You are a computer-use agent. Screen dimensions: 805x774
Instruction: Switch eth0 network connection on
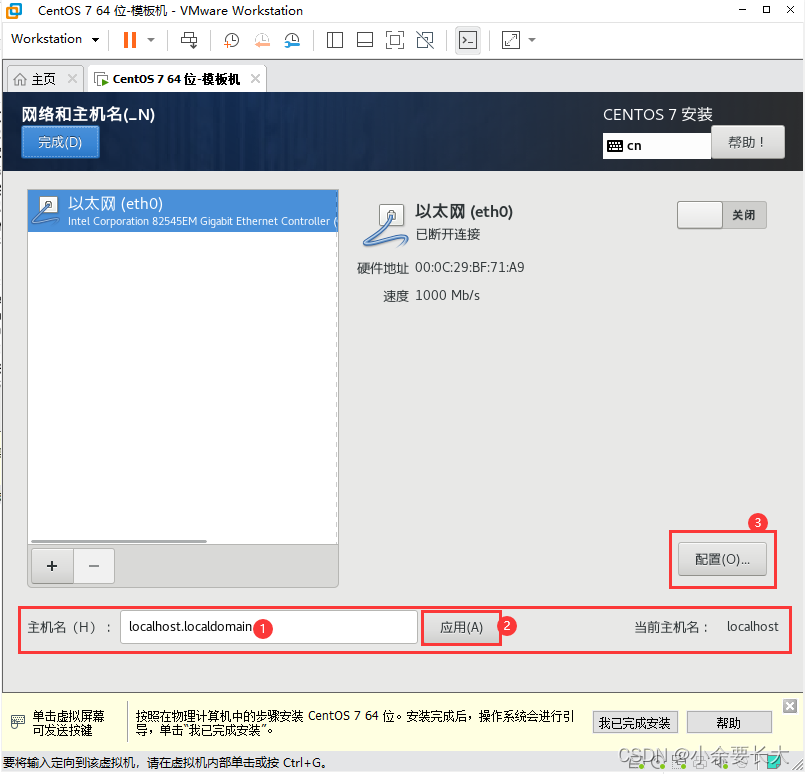coord(699,215)
